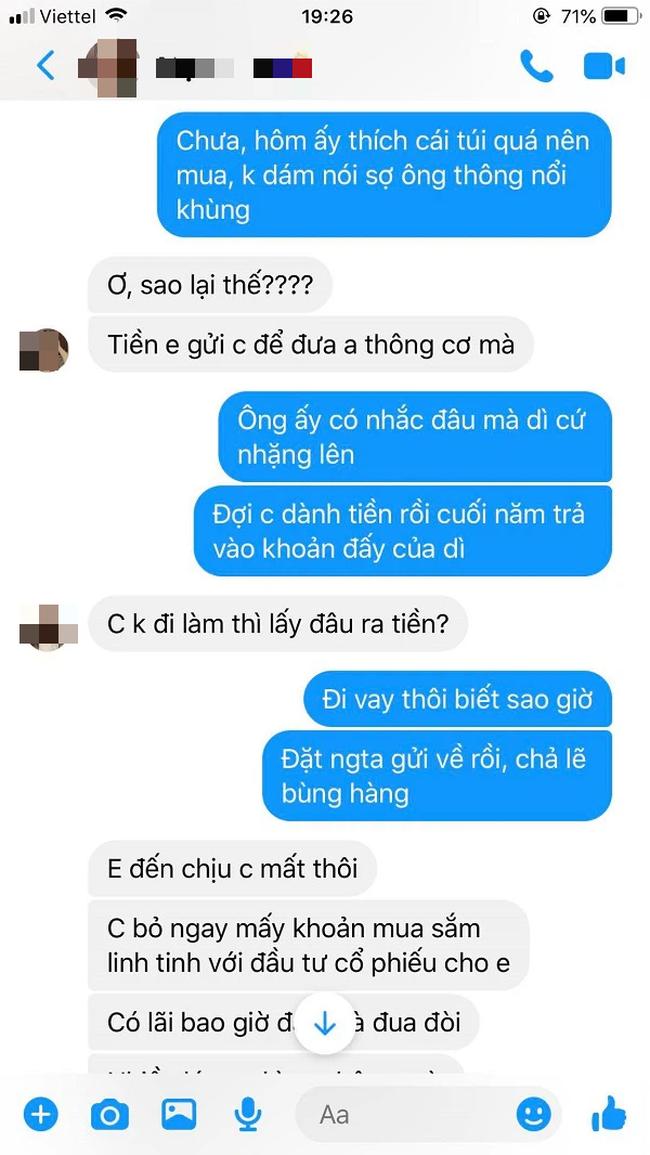Open more actions with plus icon
Image resolution: width=650 pixels, height=1155 pixels.
click(x=41, y=1114)
